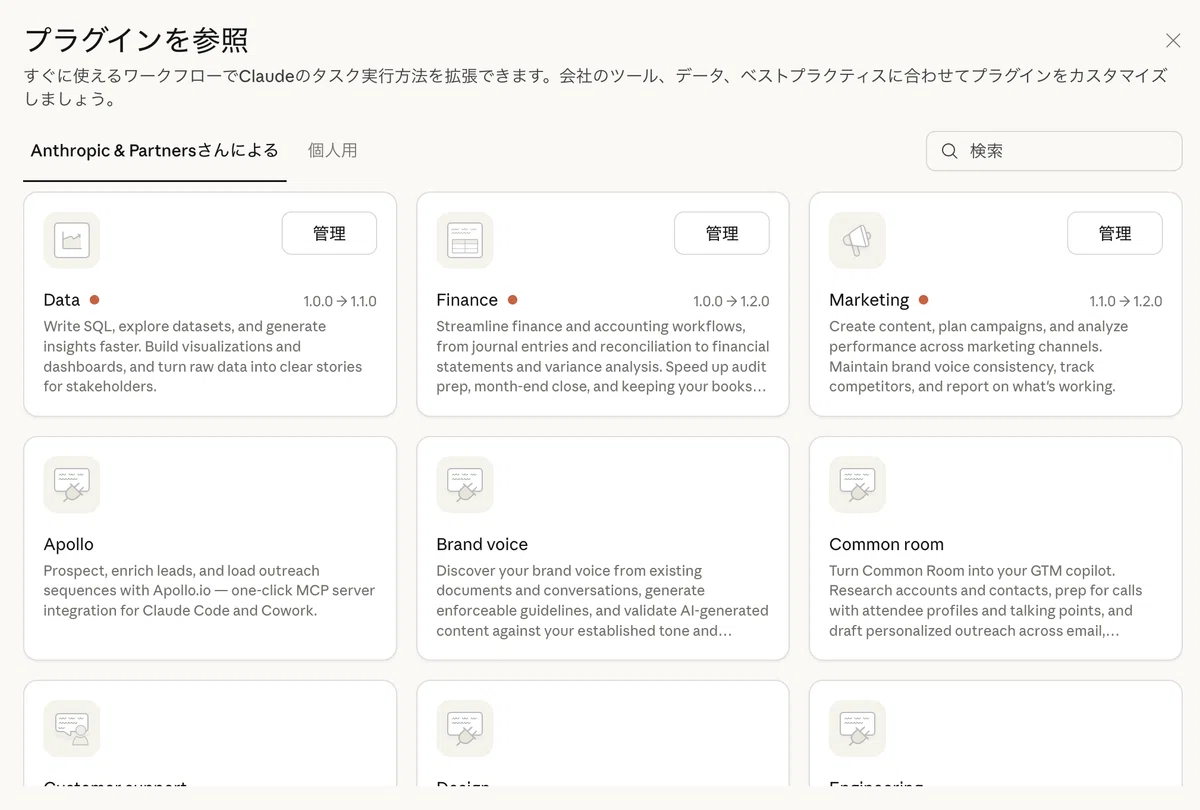
Task: Click the プラグインを参照 heading
Action: [x=136, y=40]
